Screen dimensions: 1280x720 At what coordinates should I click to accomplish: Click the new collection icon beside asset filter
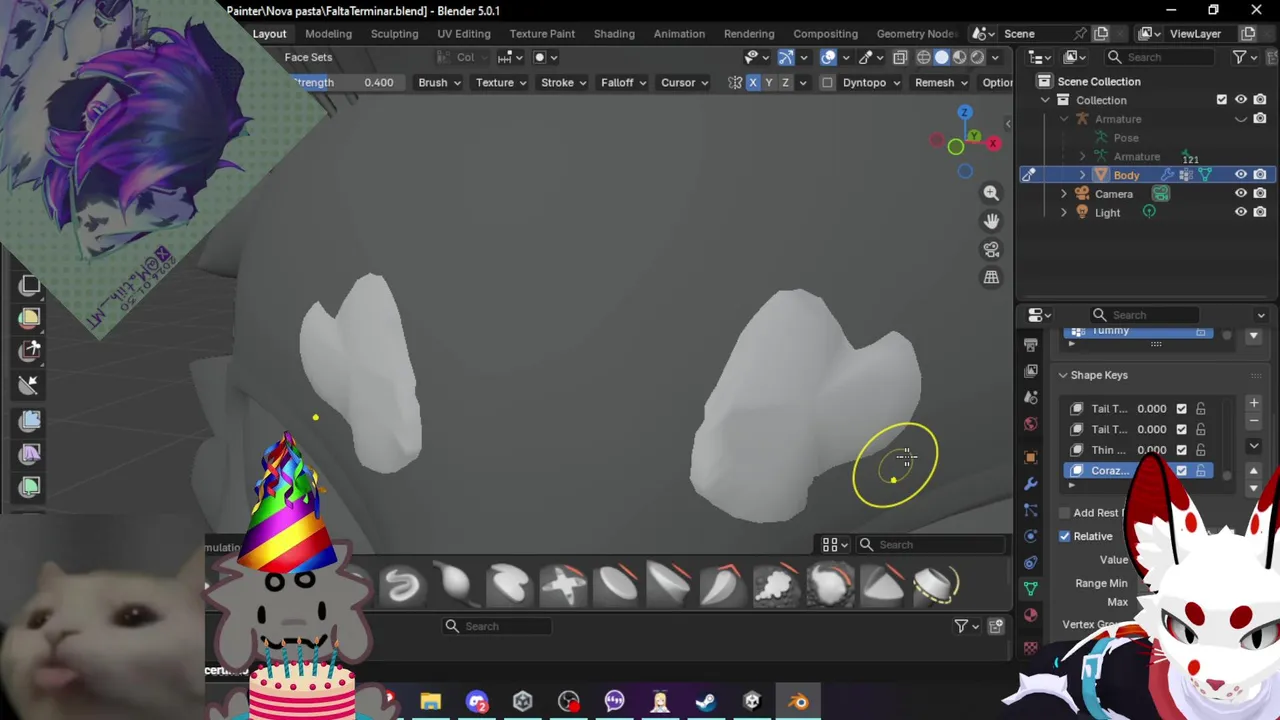point(996,626)
